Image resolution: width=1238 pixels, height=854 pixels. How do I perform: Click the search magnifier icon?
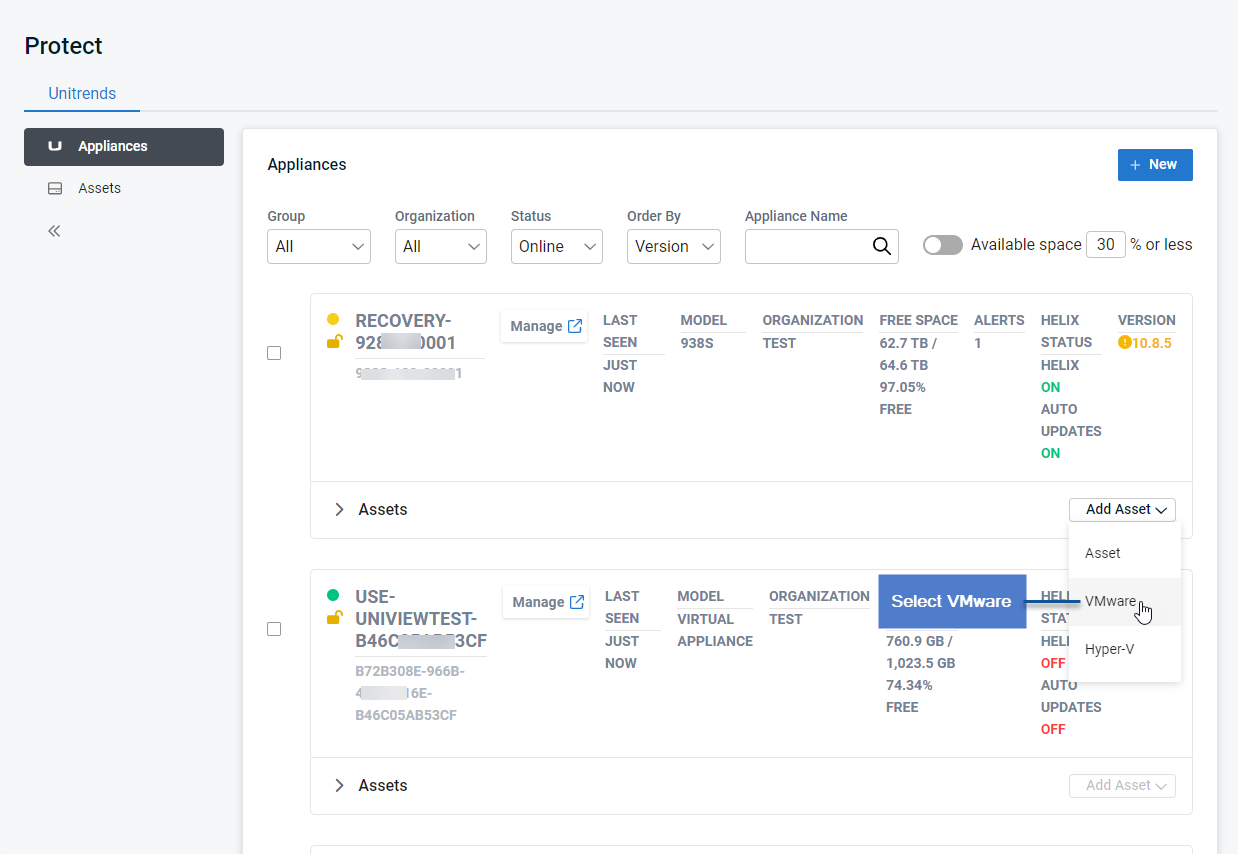click(x=881, y=247)
